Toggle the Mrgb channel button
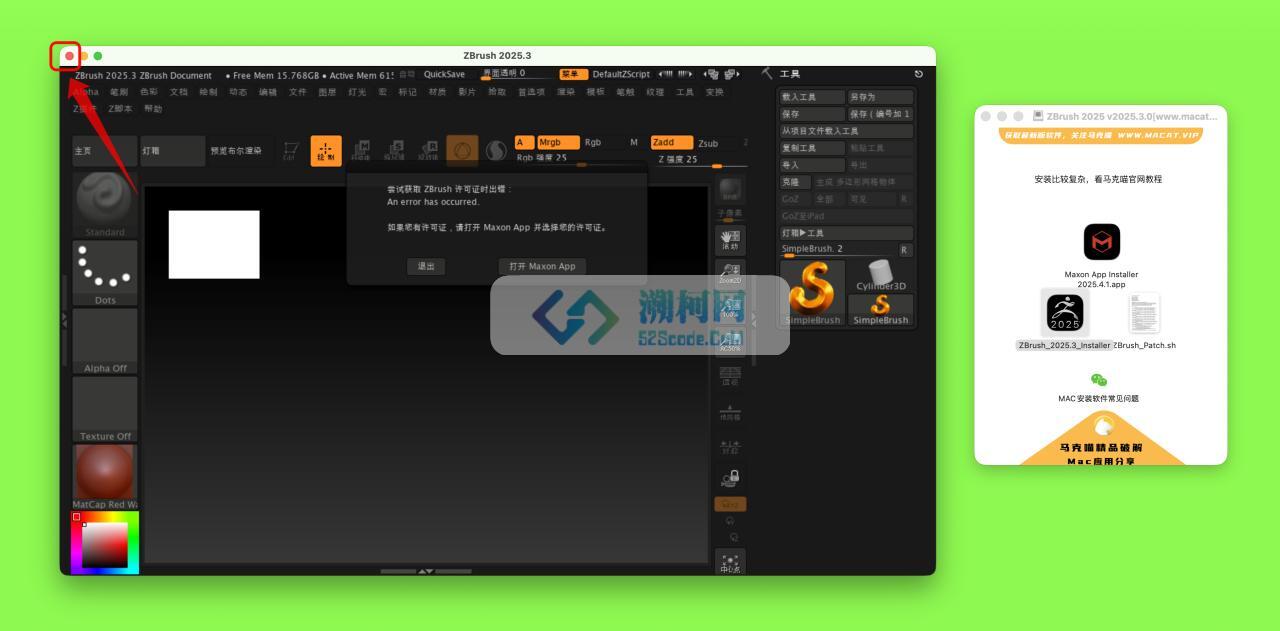The height and width of the screenshot is (631, 1280). pos(558,142)
